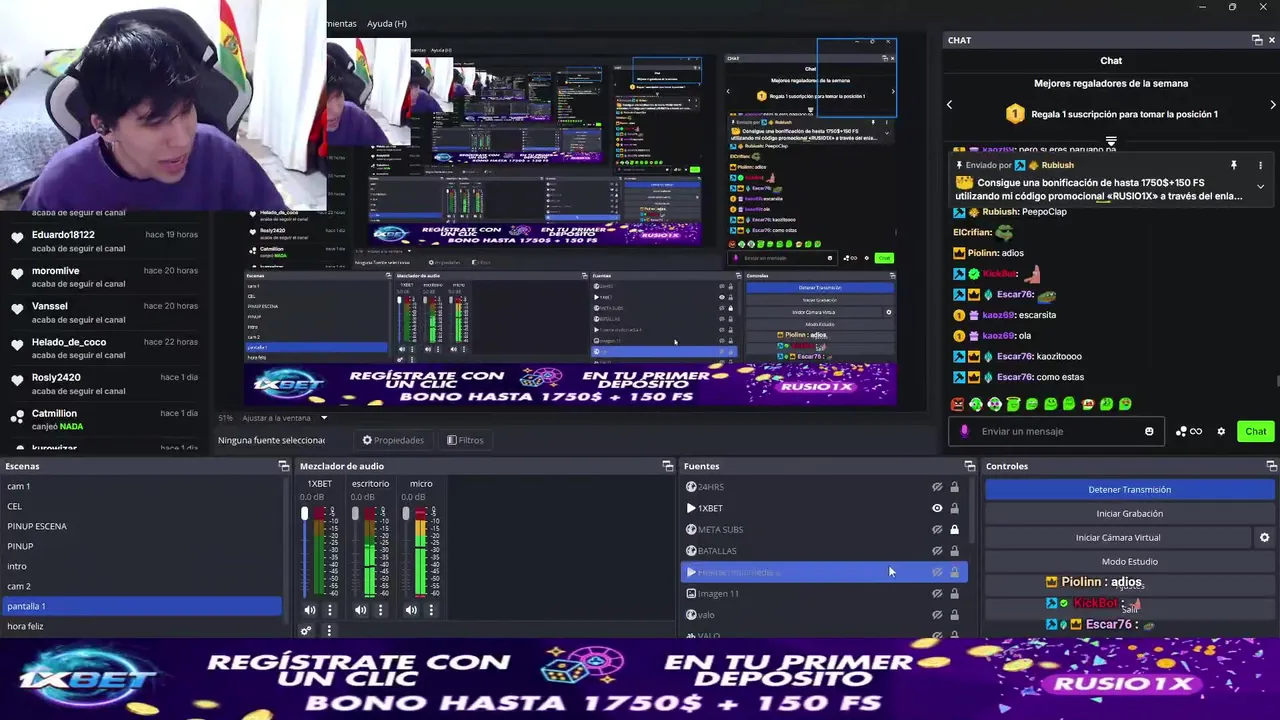This screenshot has height=720, width=1280.
Task: Adjust 1XBET volume fader
Action: coord(305,513)
